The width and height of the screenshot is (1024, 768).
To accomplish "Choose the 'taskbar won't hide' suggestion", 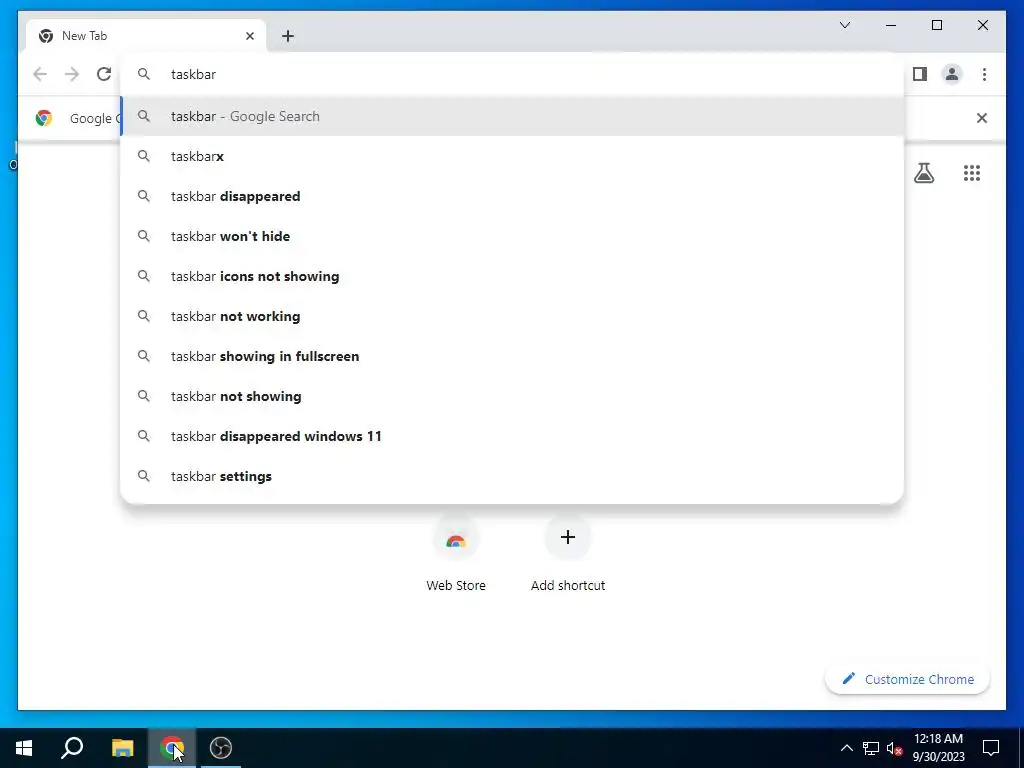I will pyautogui.click(x=513, y=236).
